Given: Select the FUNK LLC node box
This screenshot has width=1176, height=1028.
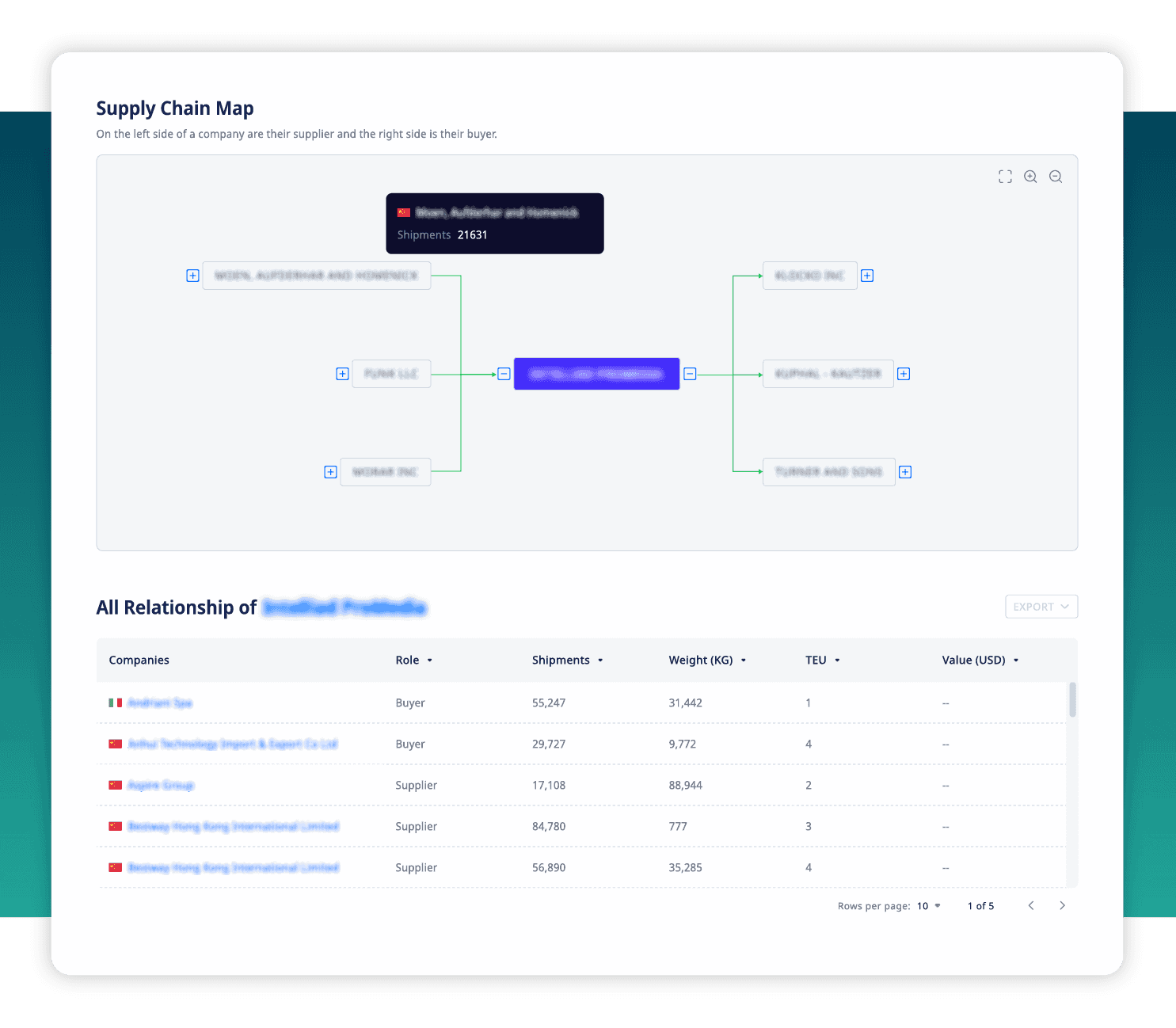Looking at the screenshot, I should (x=391, y=374).
